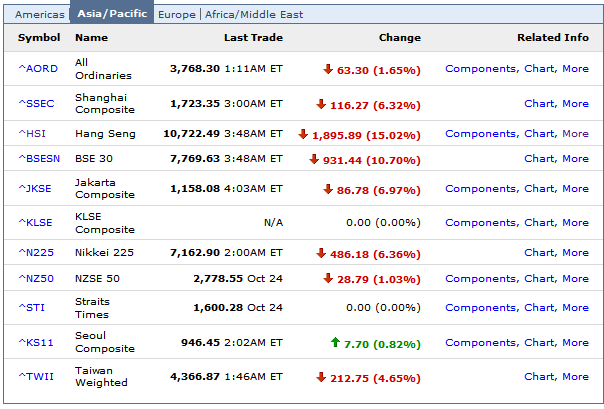
Task: Open Chart for Taiwan Weighted
Action: pos(539,377)
